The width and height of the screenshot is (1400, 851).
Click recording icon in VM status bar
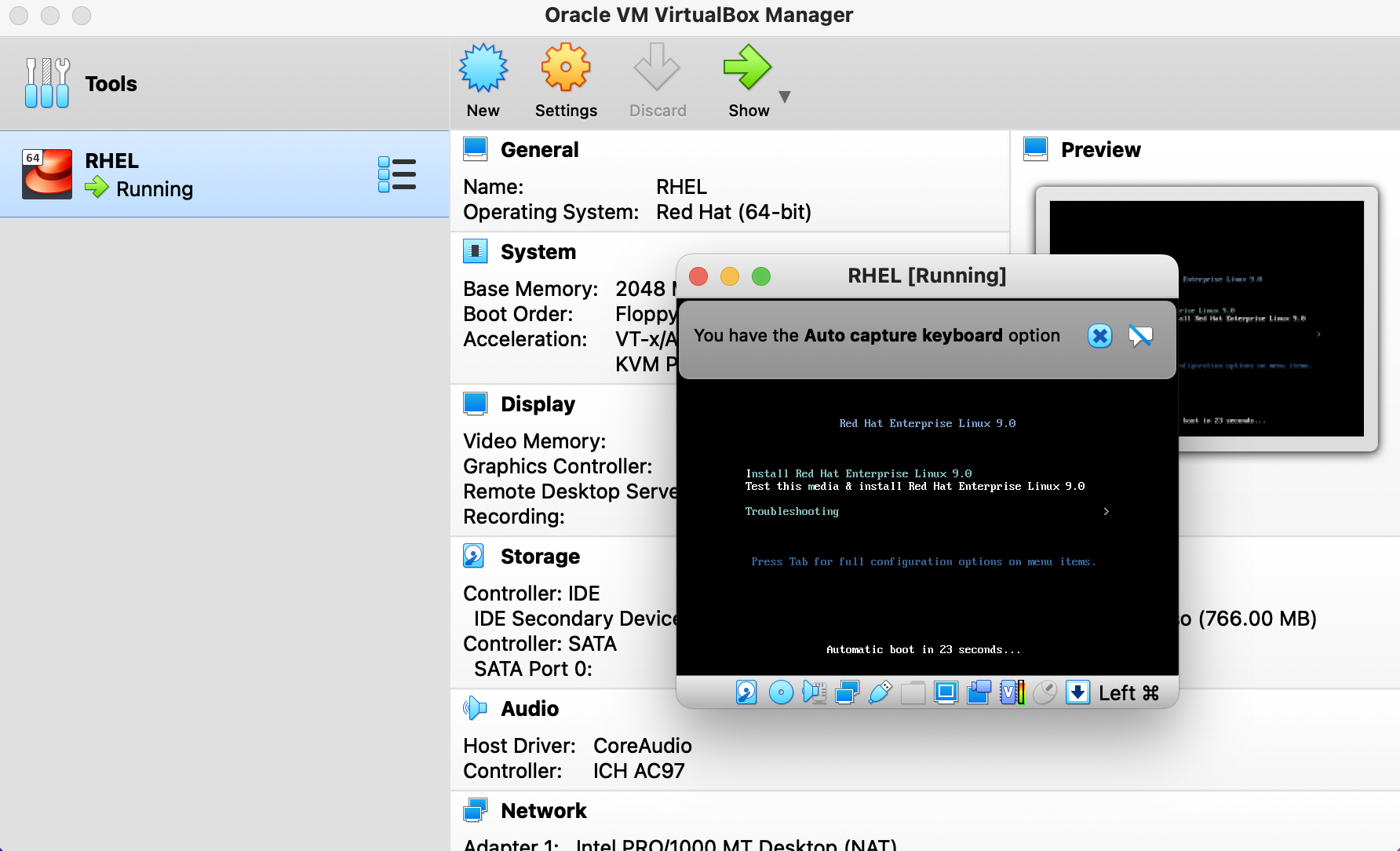tap(979, 692)
